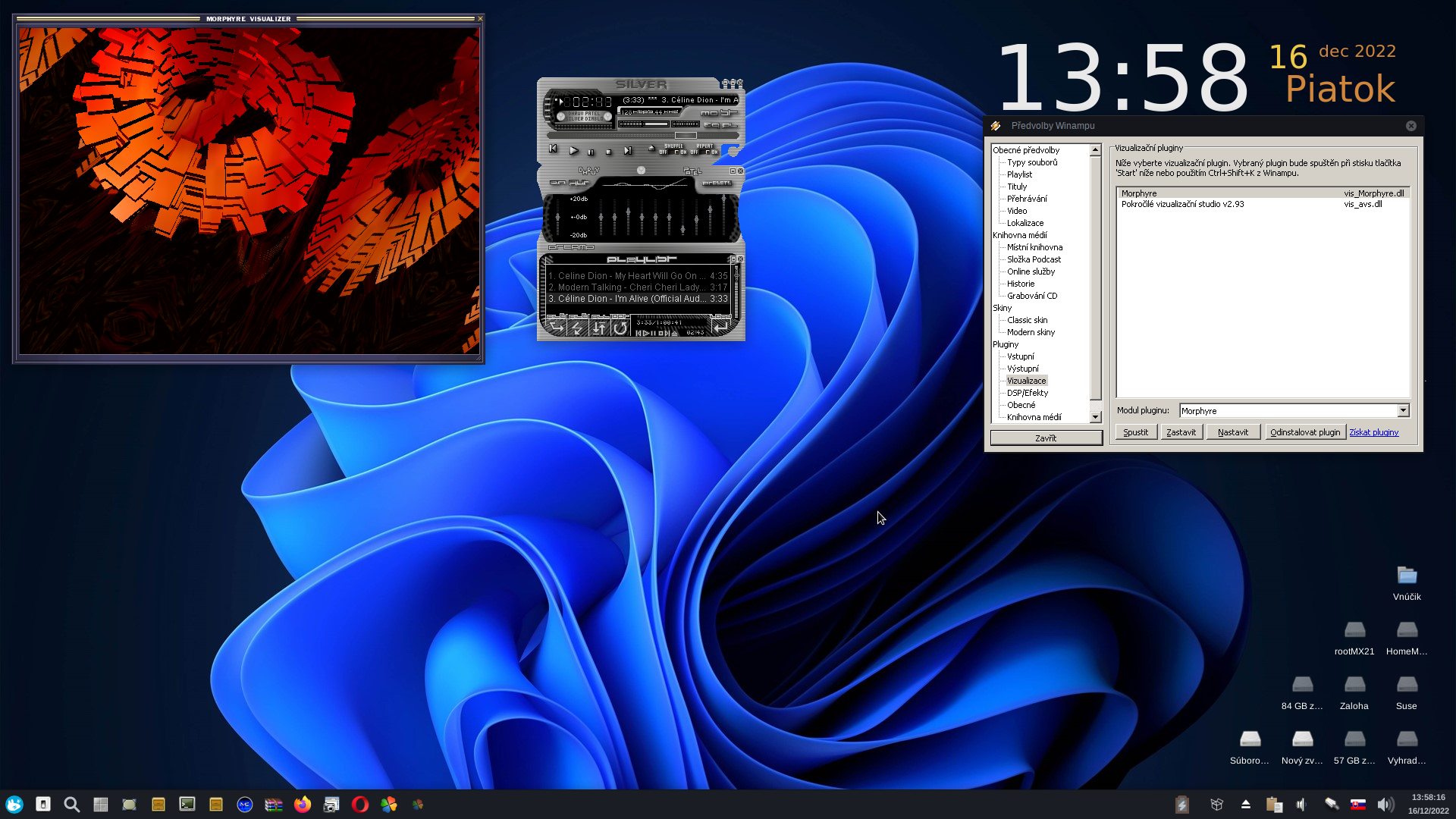Click the Play button in Winamp

click(x=574, y=150)
